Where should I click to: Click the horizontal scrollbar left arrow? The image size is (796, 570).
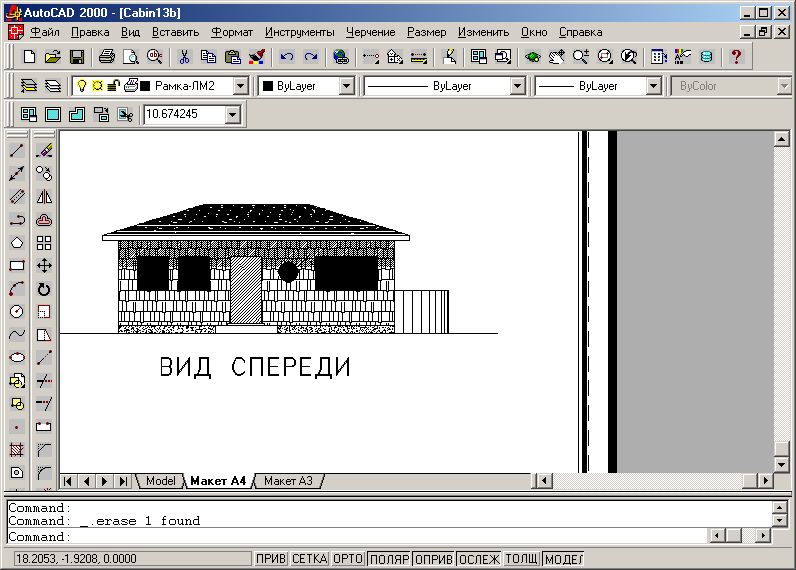[545, 480]
